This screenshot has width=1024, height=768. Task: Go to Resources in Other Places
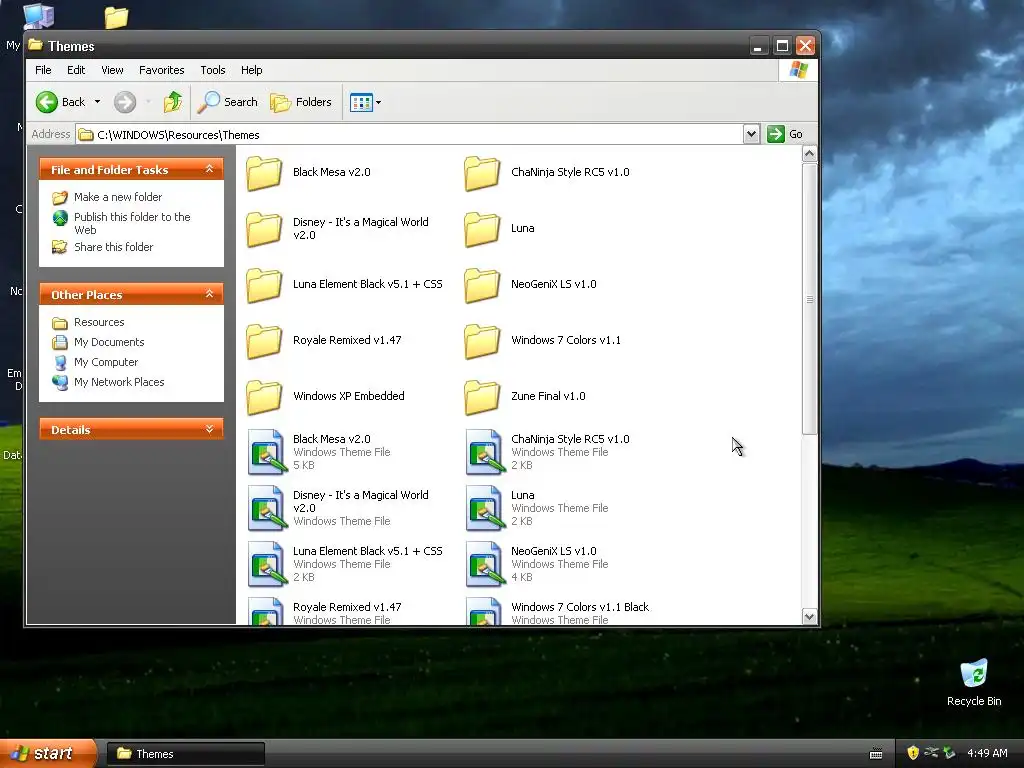99,322
